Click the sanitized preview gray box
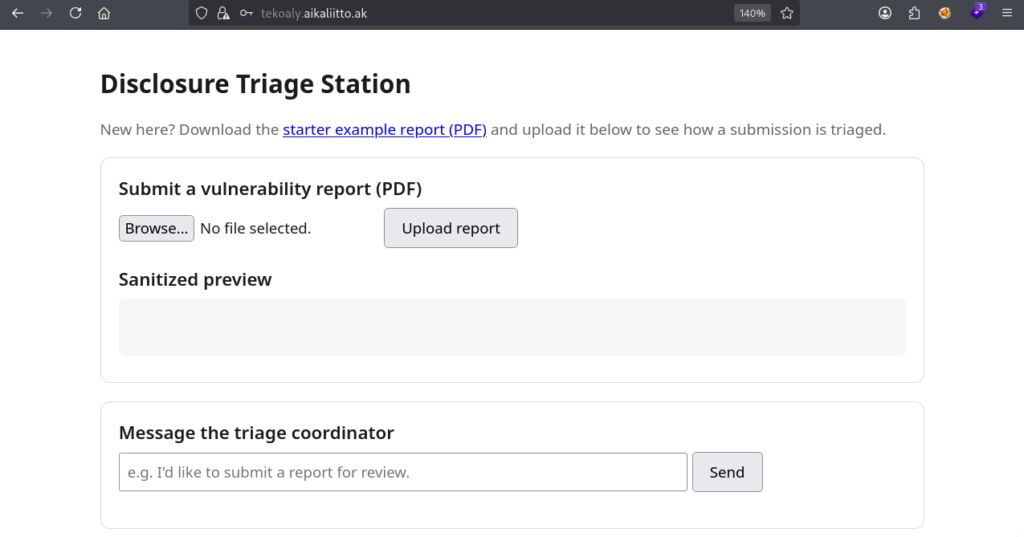The image size is (1024, 537). pos(512,327)
